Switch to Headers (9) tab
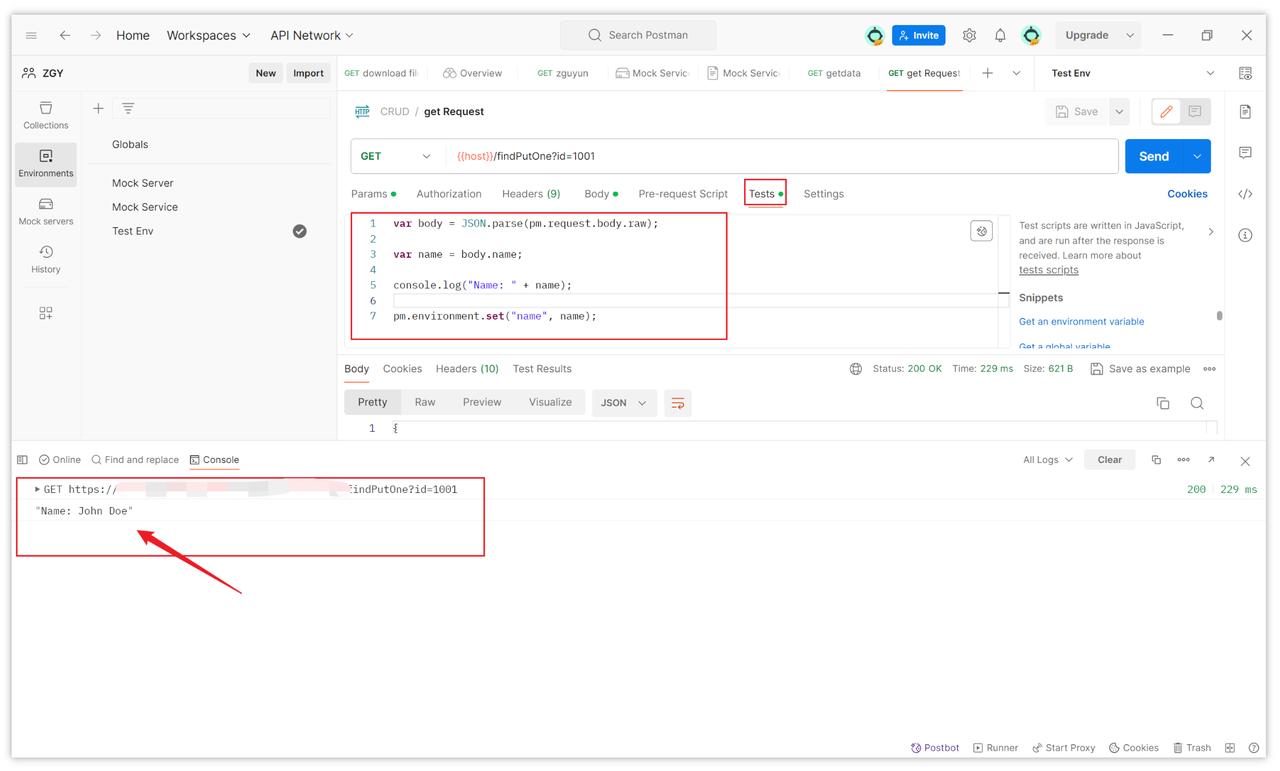The width and height of the screenshot is (1280, 771). pos(531,194)
